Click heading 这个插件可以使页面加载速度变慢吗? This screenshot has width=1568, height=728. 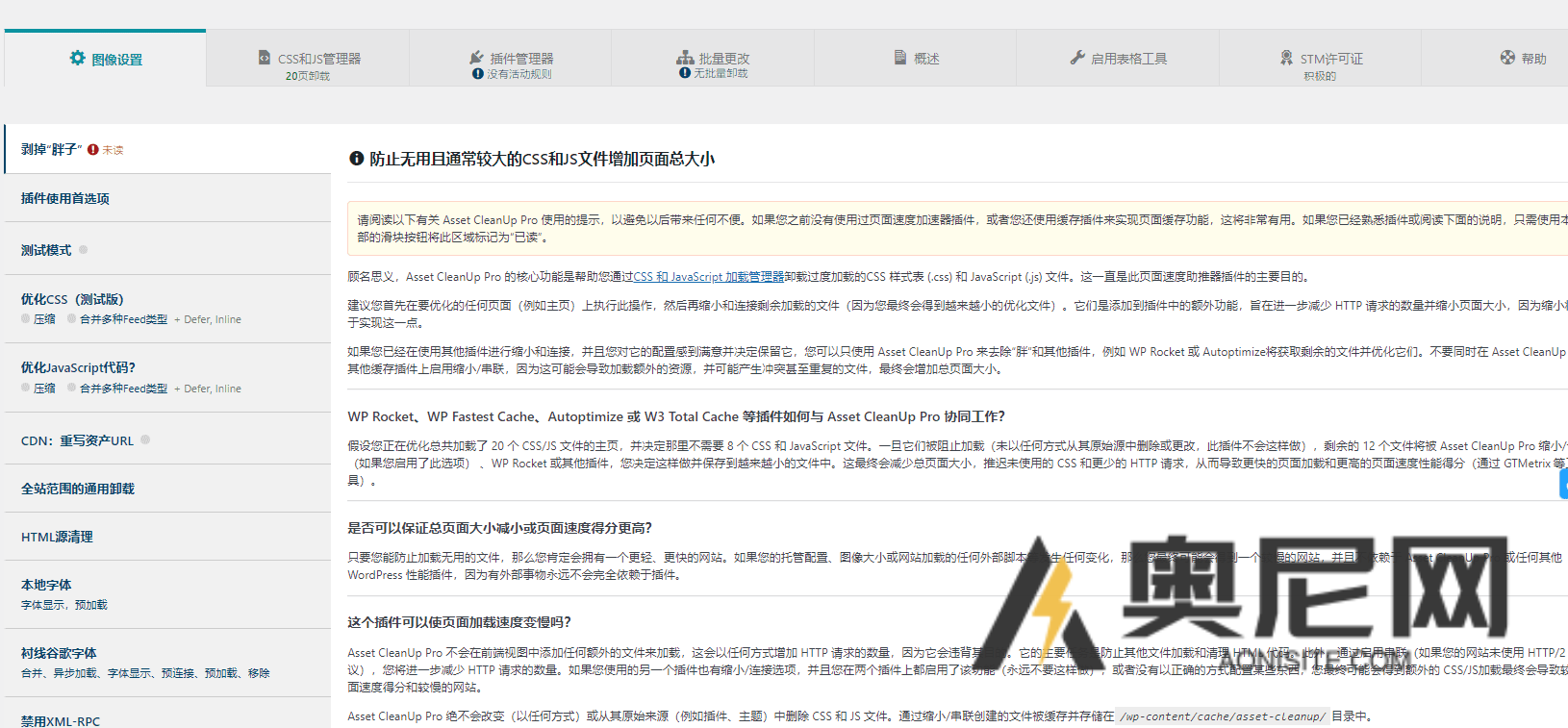pyautogui.click(x=459, y=622)
